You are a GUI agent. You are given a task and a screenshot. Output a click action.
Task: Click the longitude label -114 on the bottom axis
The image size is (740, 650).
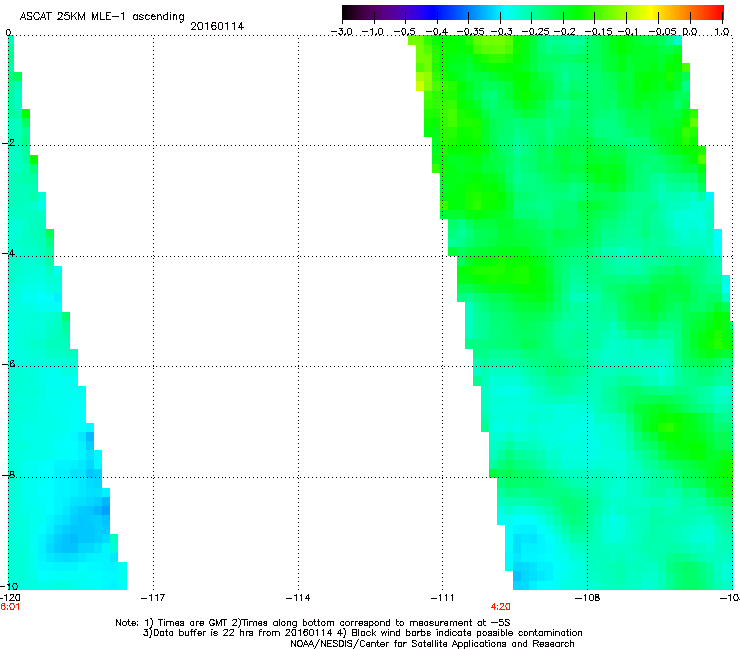coord(298,598)
